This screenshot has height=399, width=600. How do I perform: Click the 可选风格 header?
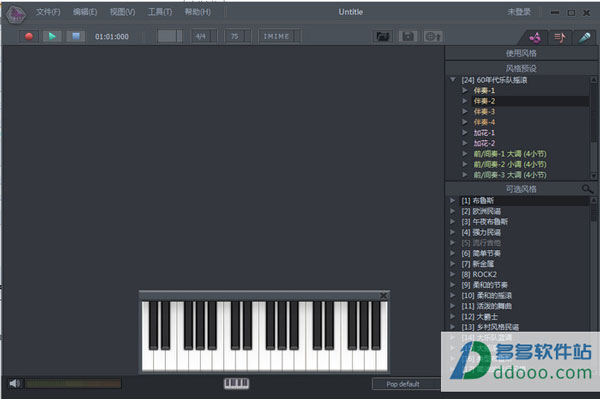(521, 189)
